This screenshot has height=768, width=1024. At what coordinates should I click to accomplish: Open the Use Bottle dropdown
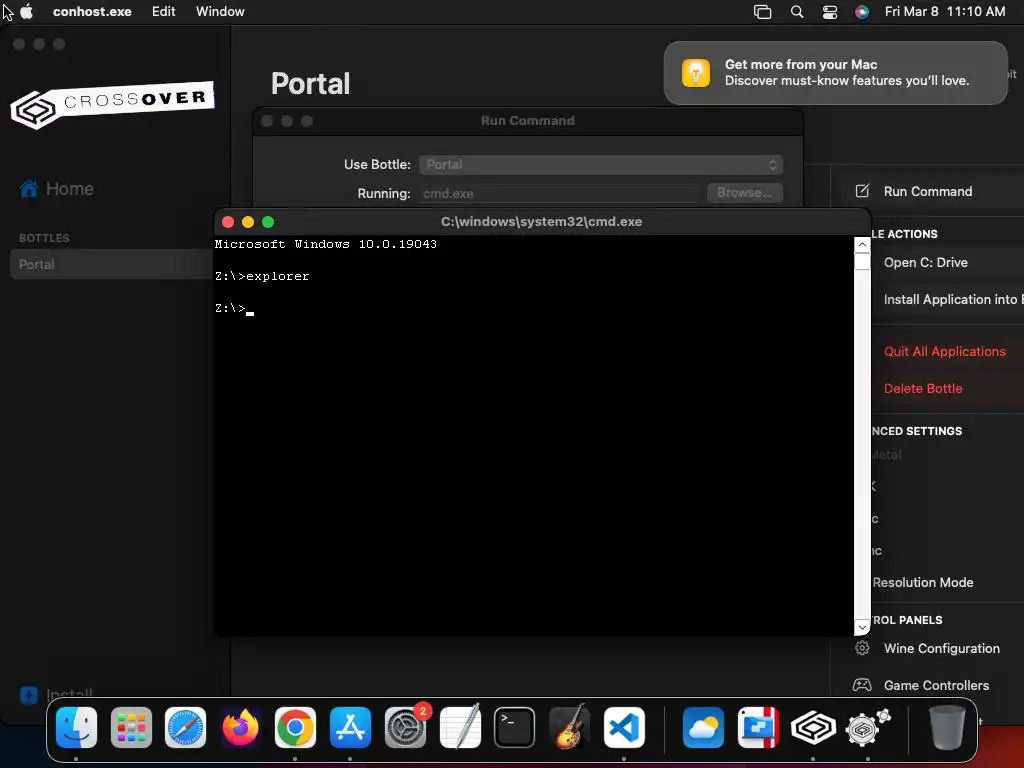click(x=601, y=165)
